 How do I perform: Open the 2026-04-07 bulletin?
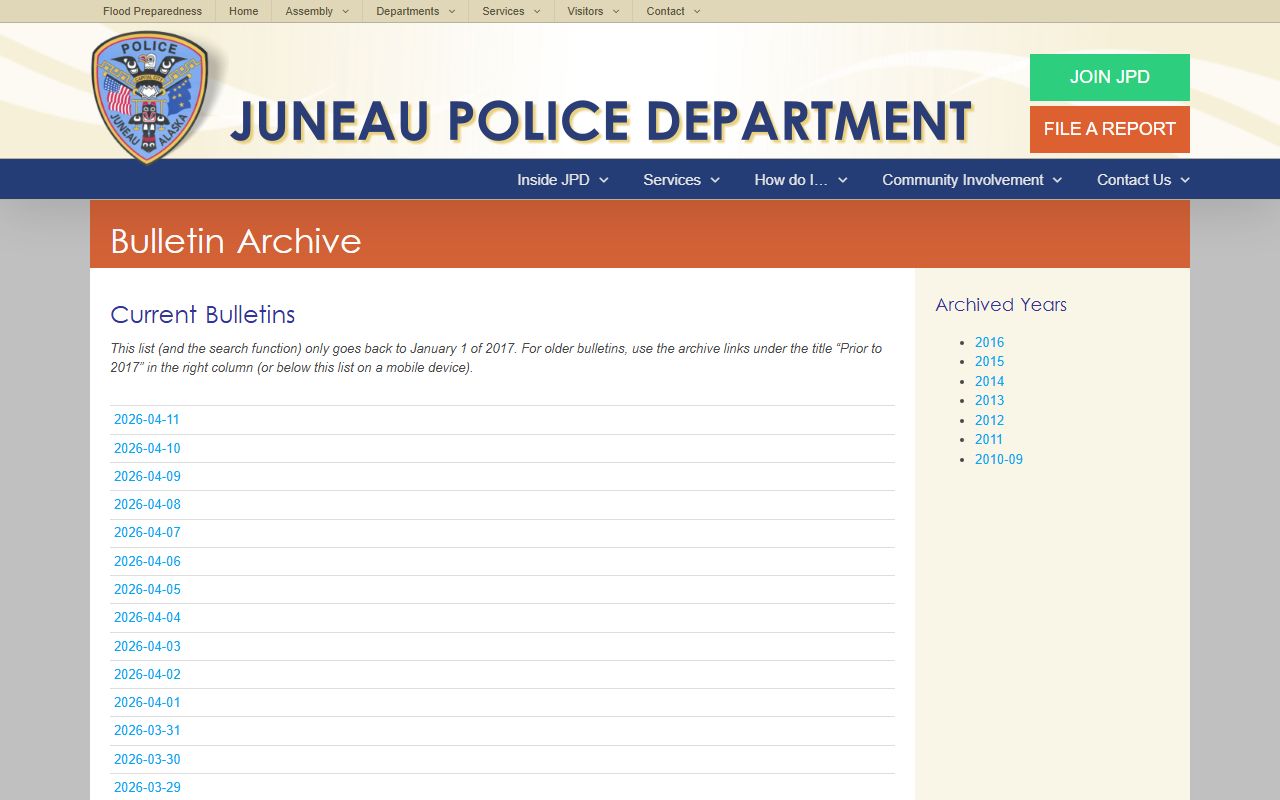[x=147, y=533]
